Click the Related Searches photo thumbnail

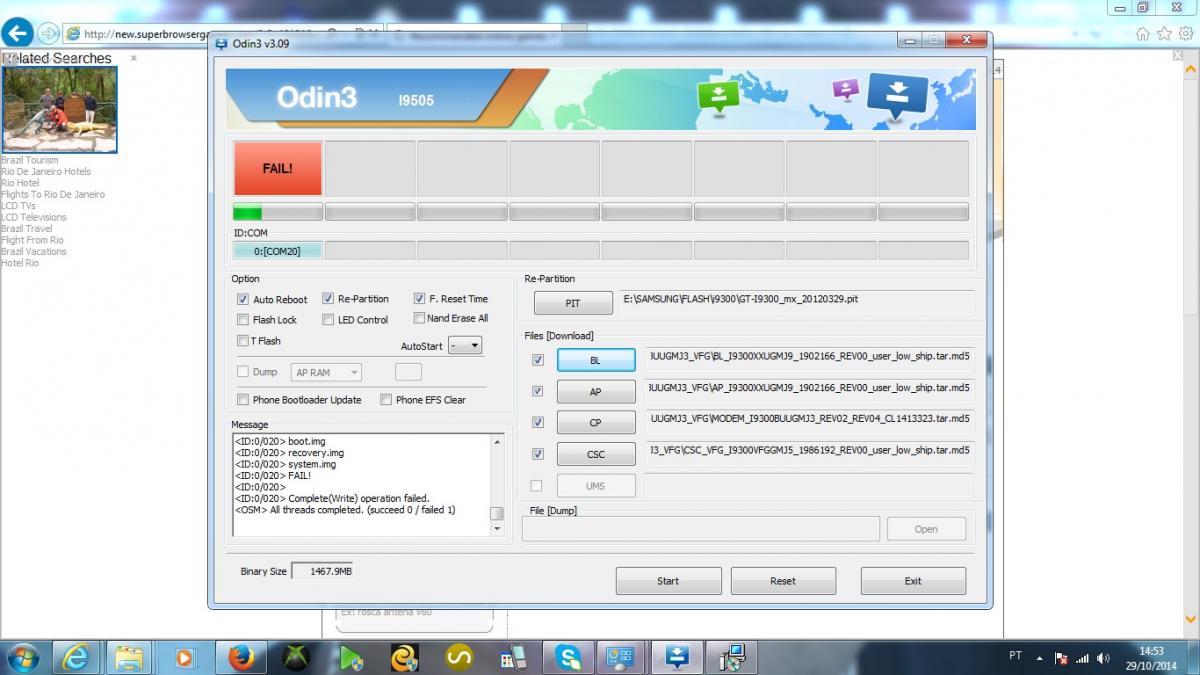[x=59, y=110]
